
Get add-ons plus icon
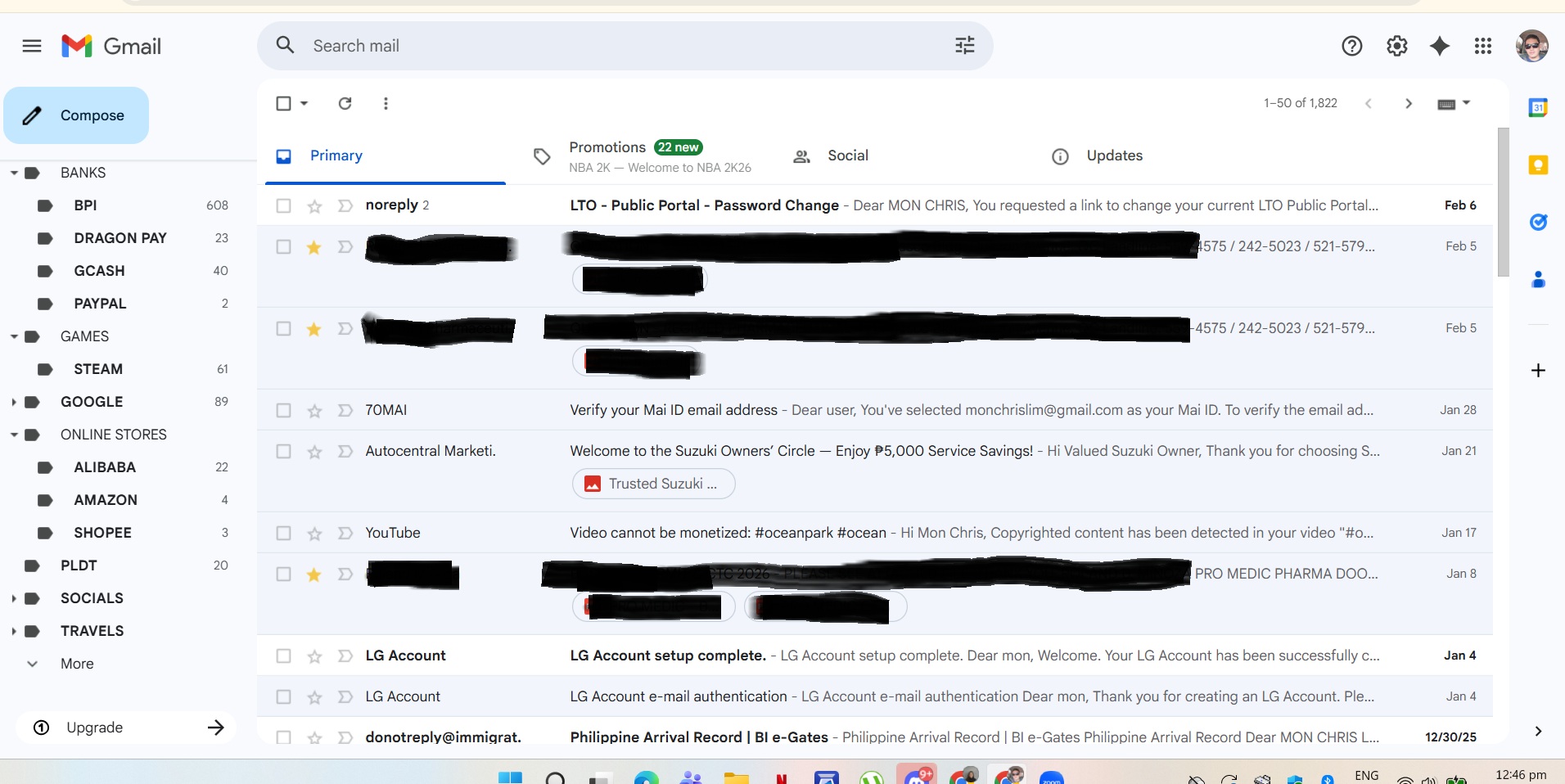tap(1538, 371)
